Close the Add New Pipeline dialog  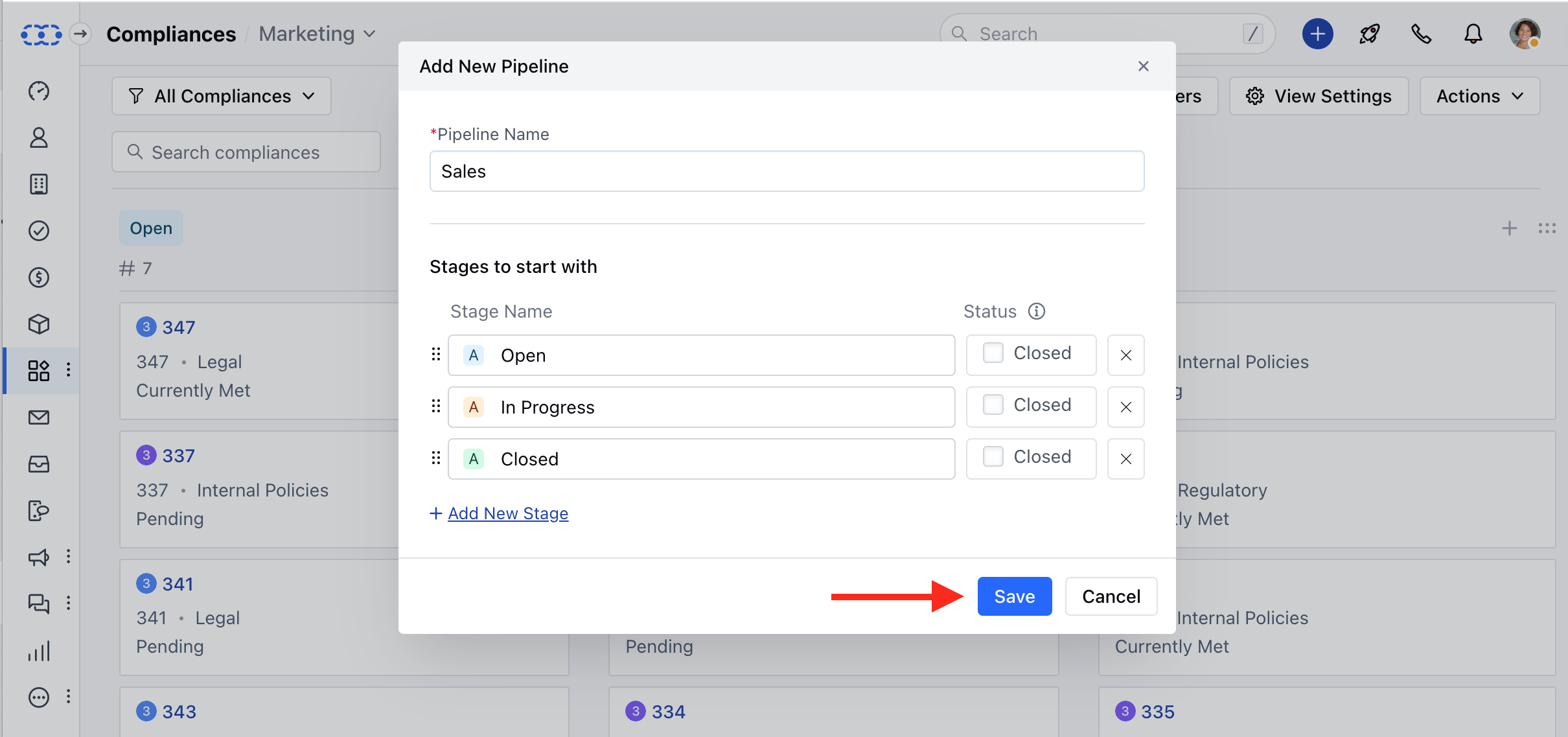point(1144,66)
